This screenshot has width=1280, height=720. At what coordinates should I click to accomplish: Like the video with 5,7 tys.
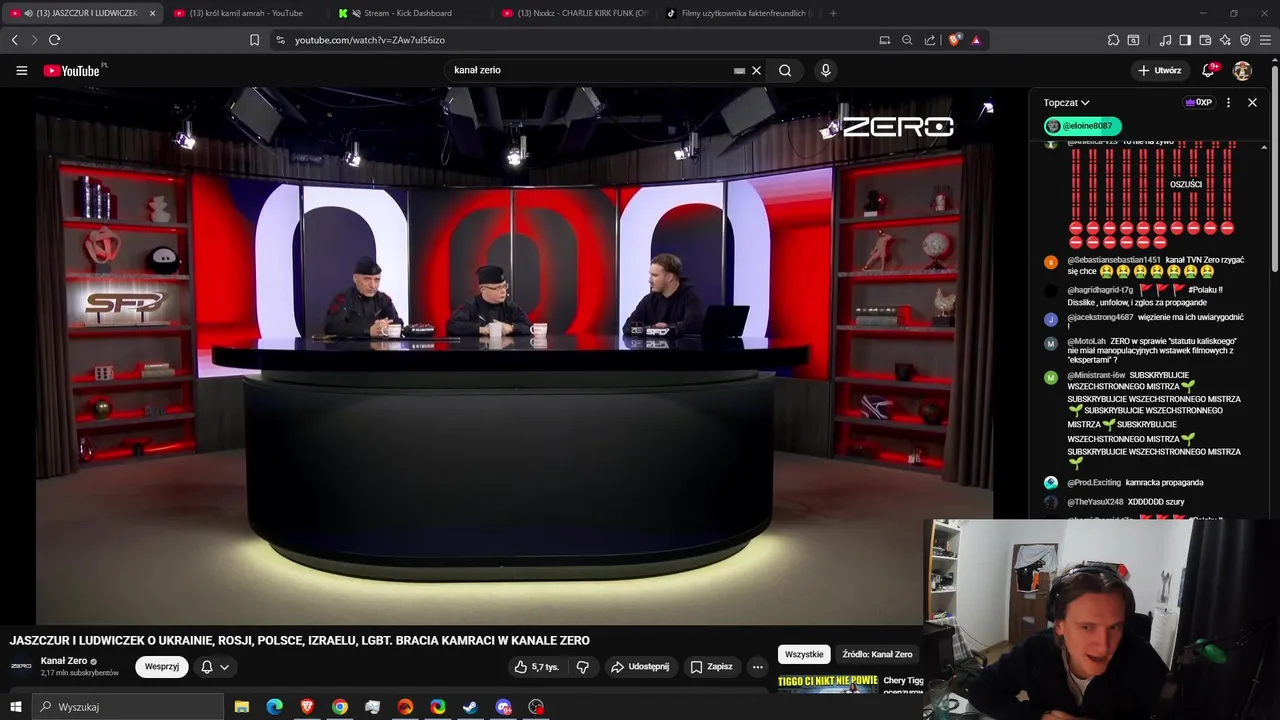pos(537,667)
